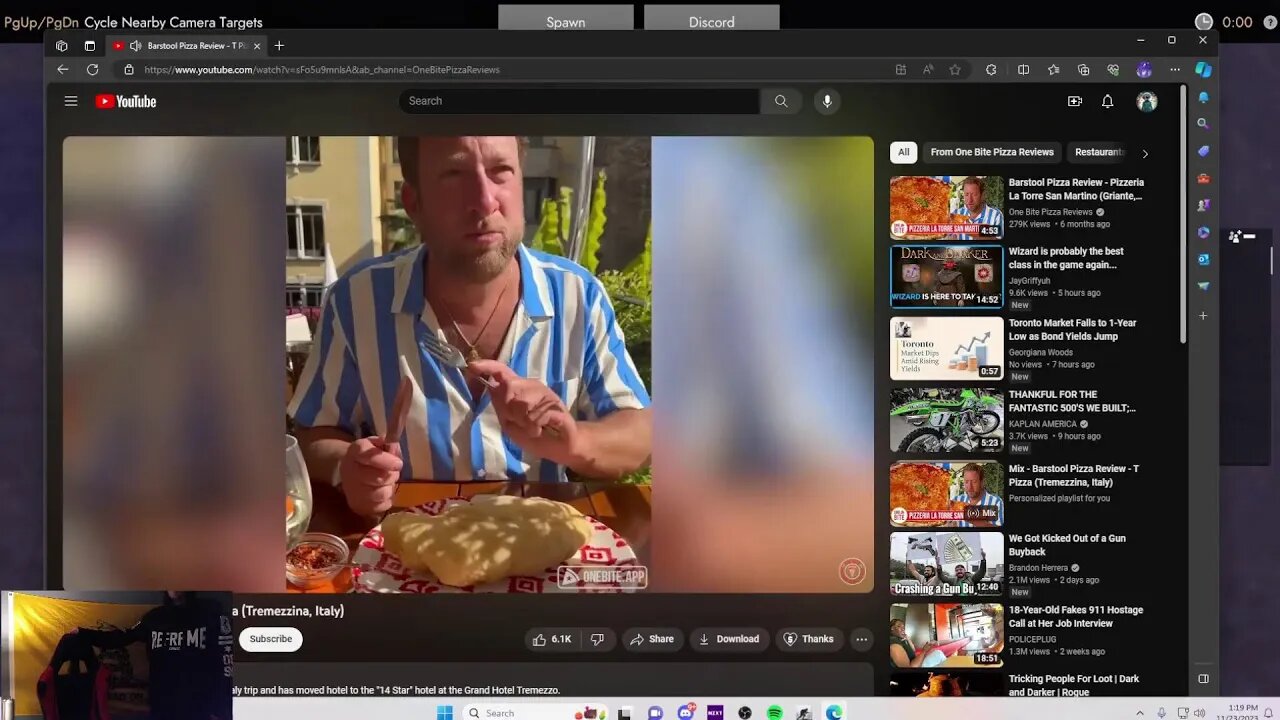Click the Download button
This screenshot has height=720, width=1280.
pos(728,639)
